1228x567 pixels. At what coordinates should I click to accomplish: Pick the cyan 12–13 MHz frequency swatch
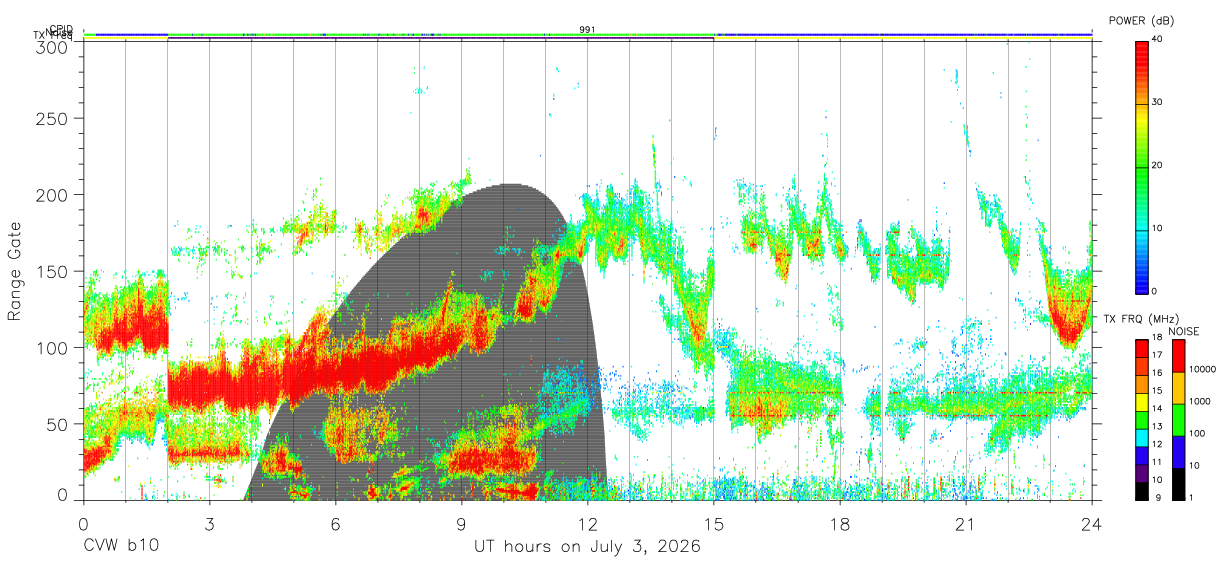tap(1142, 436)
